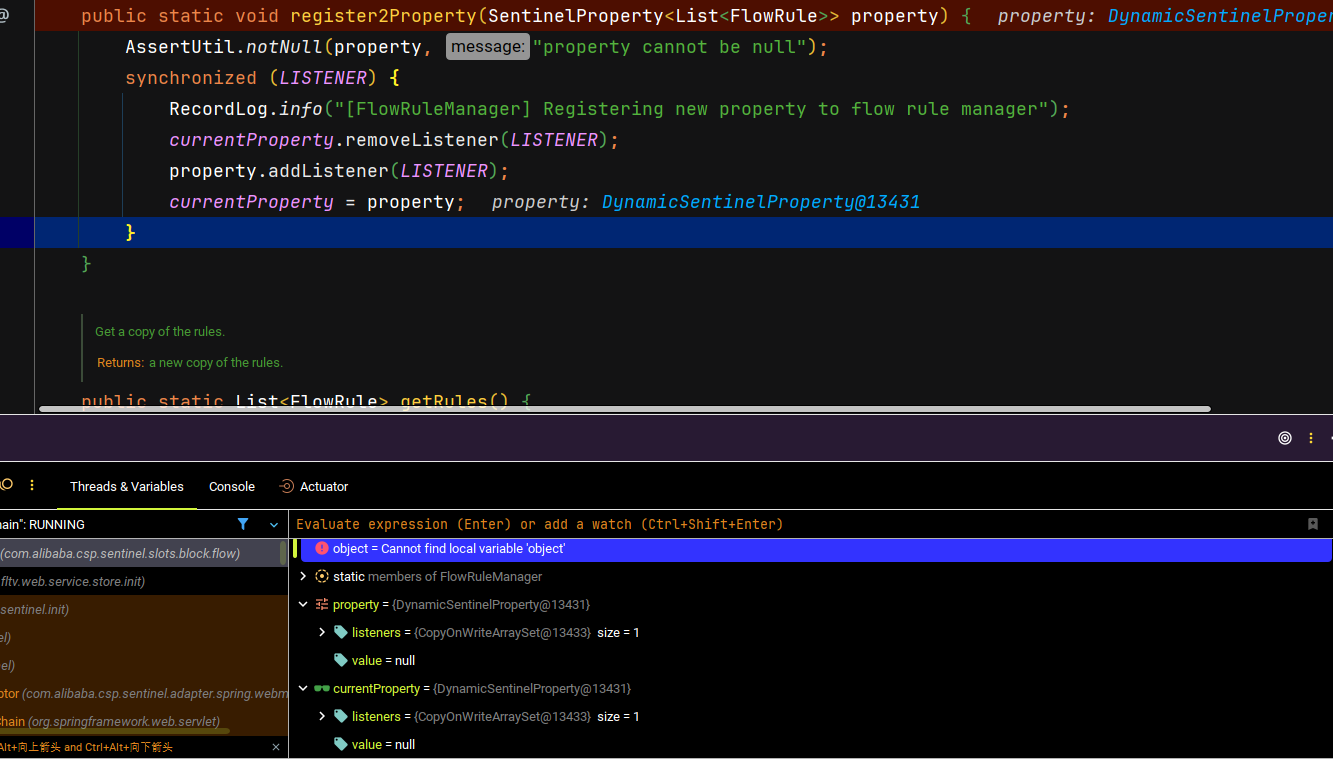1333x759 pixels.
Task: Click the highlighted closing brace execution line
Action: (x=683, y=232)
